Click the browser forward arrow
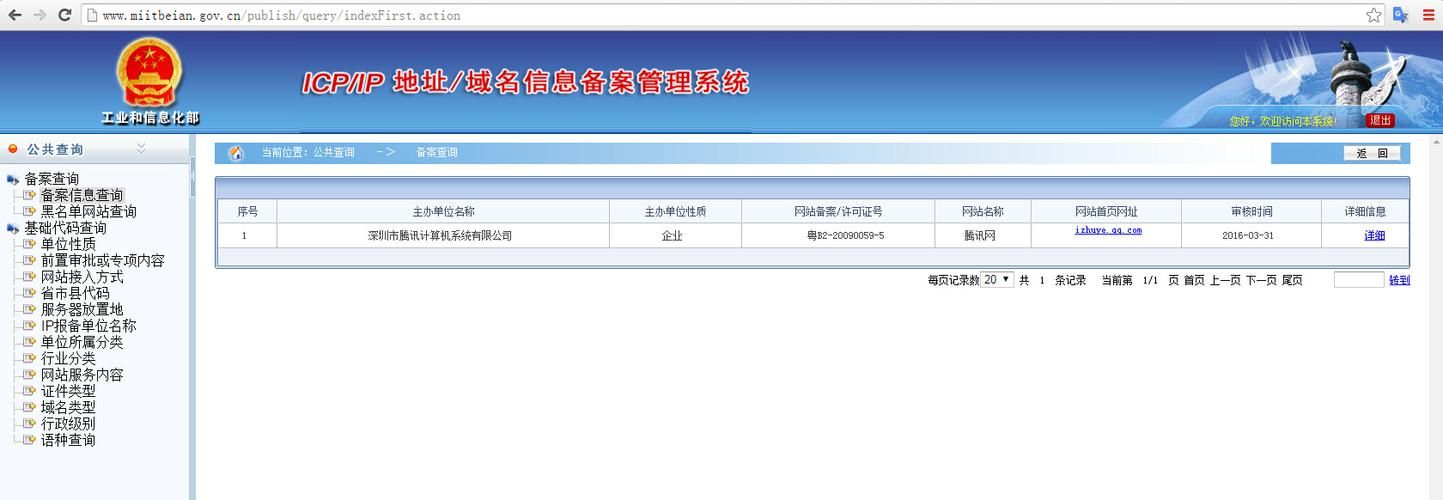 point(40,15)
